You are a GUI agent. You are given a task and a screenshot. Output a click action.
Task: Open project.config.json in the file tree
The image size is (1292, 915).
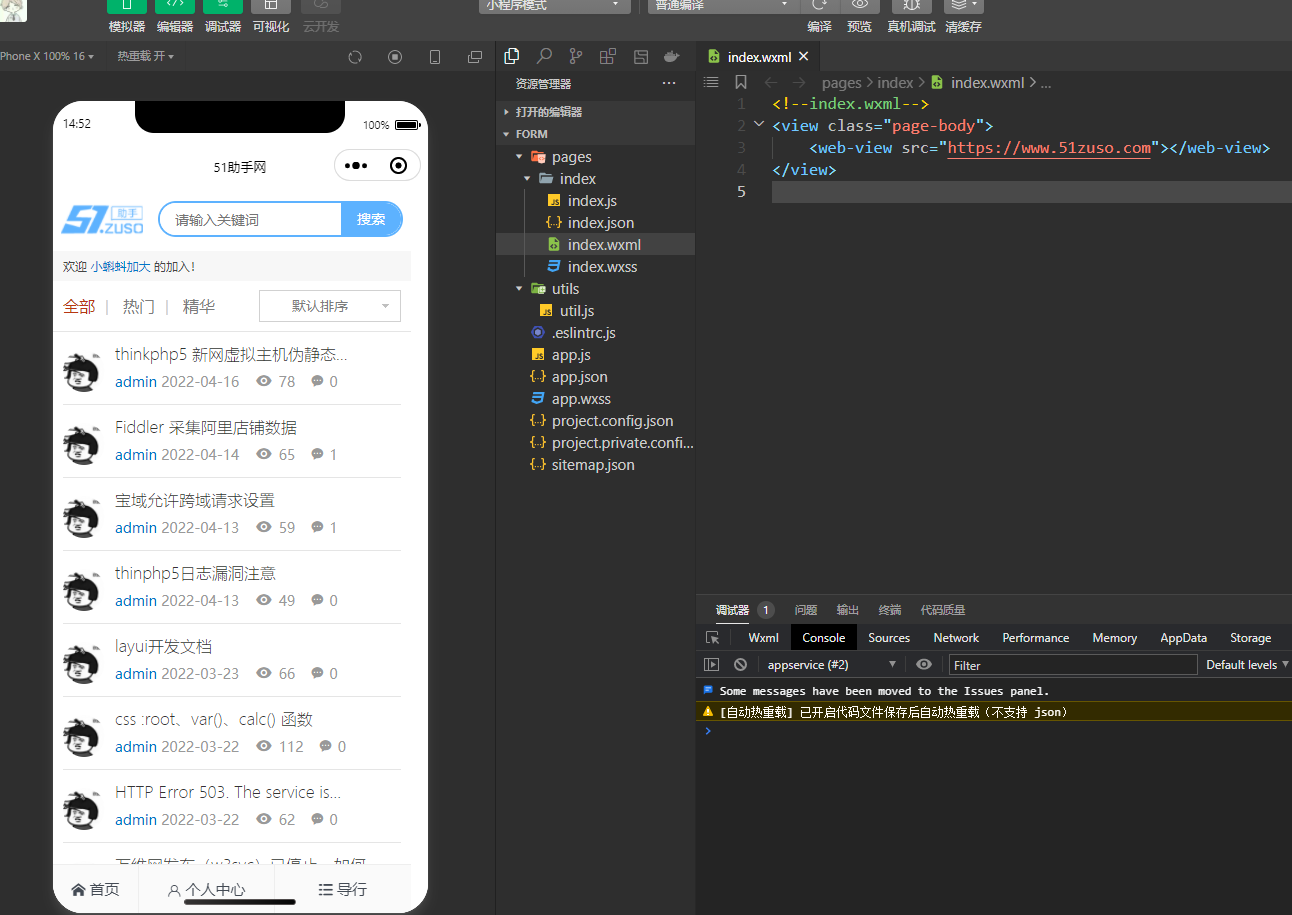595,421
